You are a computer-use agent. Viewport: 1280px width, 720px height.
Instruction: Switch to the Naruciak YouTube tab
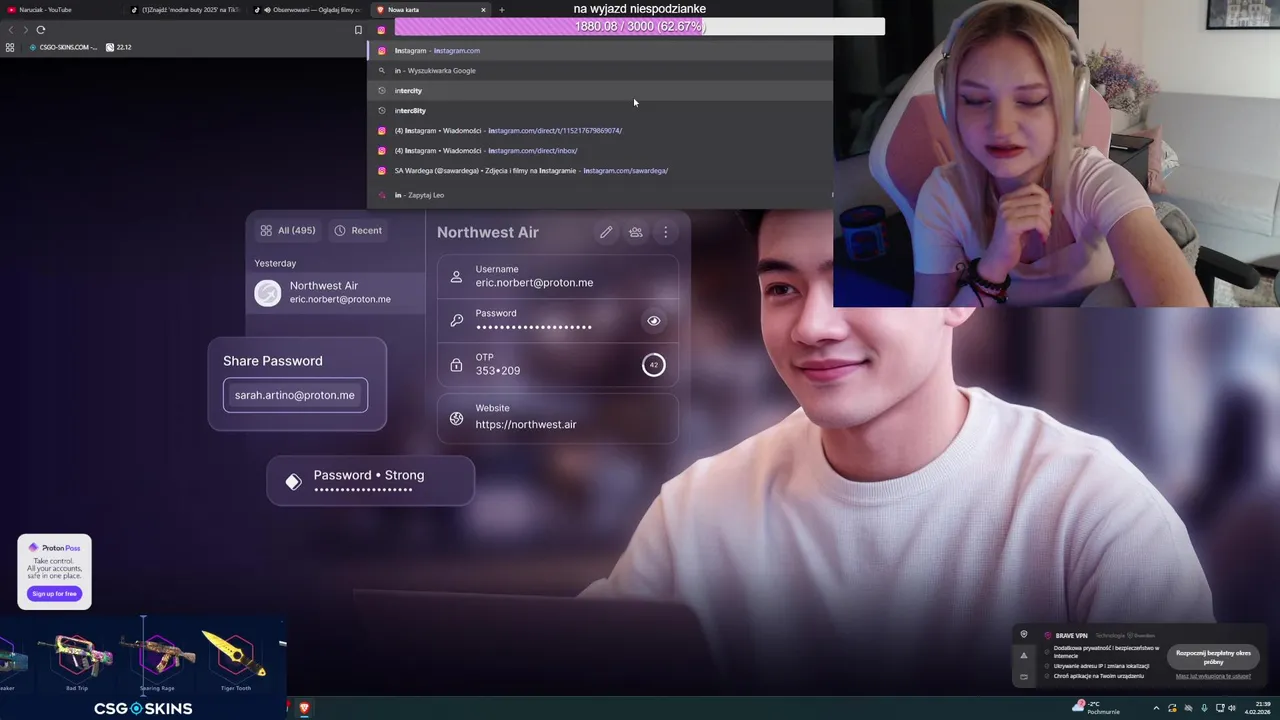tap(60, 10)
